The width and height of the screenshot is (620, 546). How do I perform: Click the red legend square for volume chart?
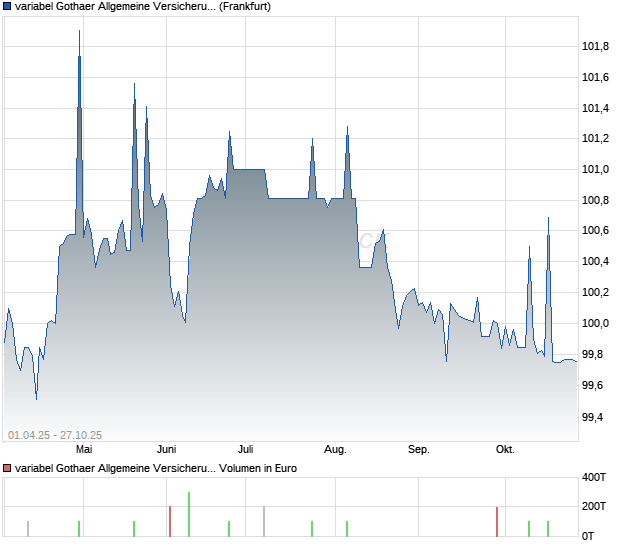click(7, 469)
